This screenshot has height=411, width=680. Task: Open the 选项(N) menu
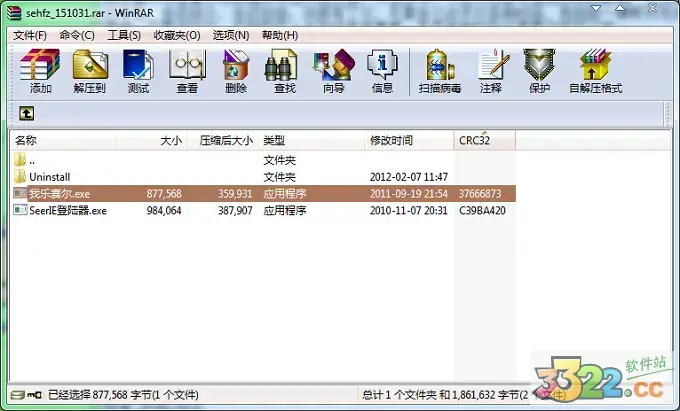(x=231, y=35)
